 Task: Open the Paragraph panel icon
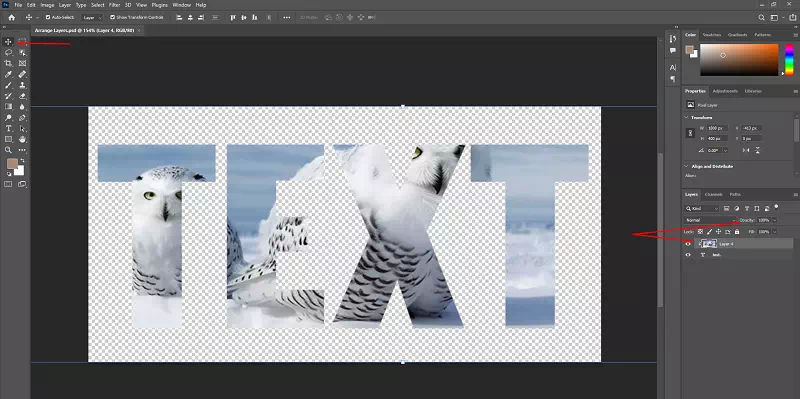pyautogui.click(x=672, y=79)
